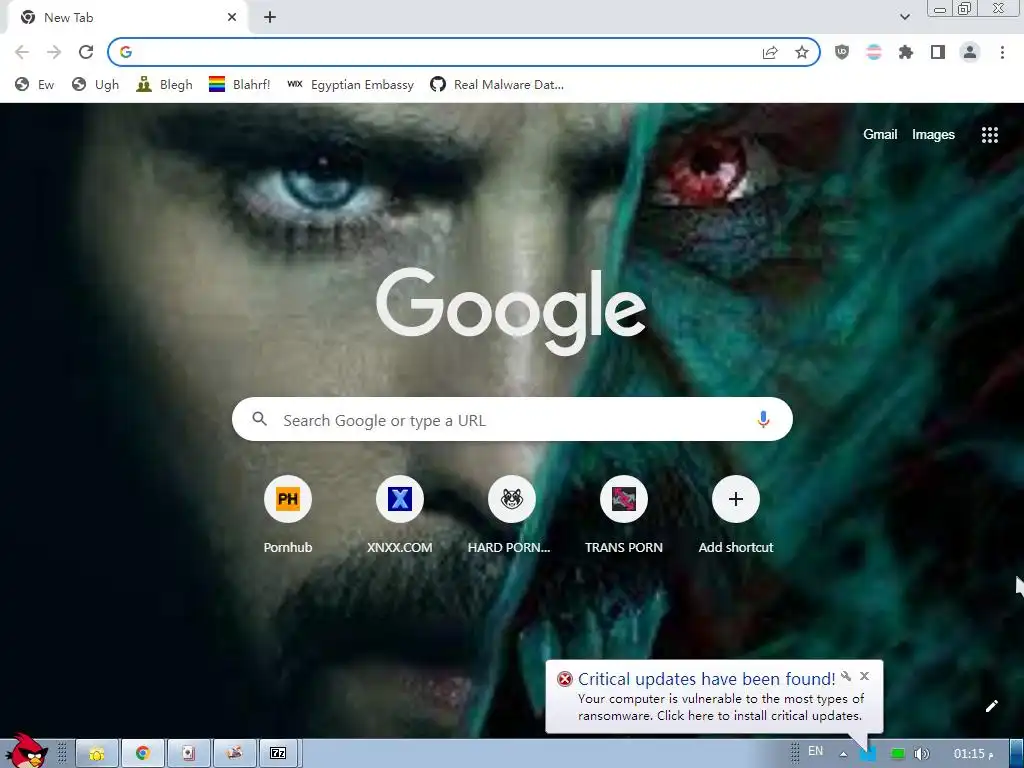Open the blue X shortcut tile
1024x768 pixels.
[x=400, y=499]
